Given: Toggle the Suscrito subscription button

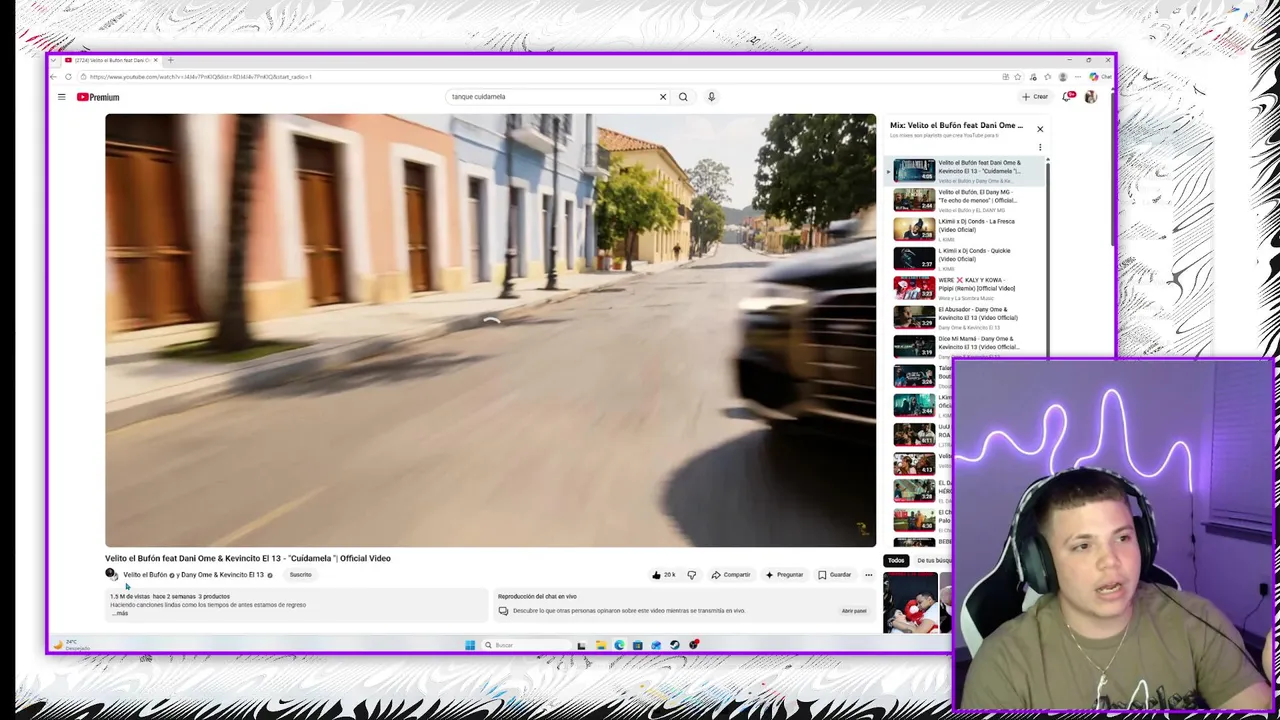Looking at the screenshot, I should coord(300,575).
